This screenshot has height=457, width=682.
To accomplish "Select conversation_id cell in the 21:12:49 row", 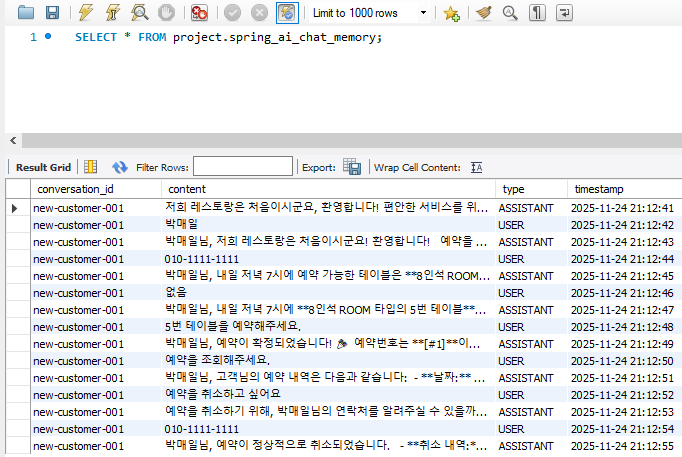I will pos(96,344).
